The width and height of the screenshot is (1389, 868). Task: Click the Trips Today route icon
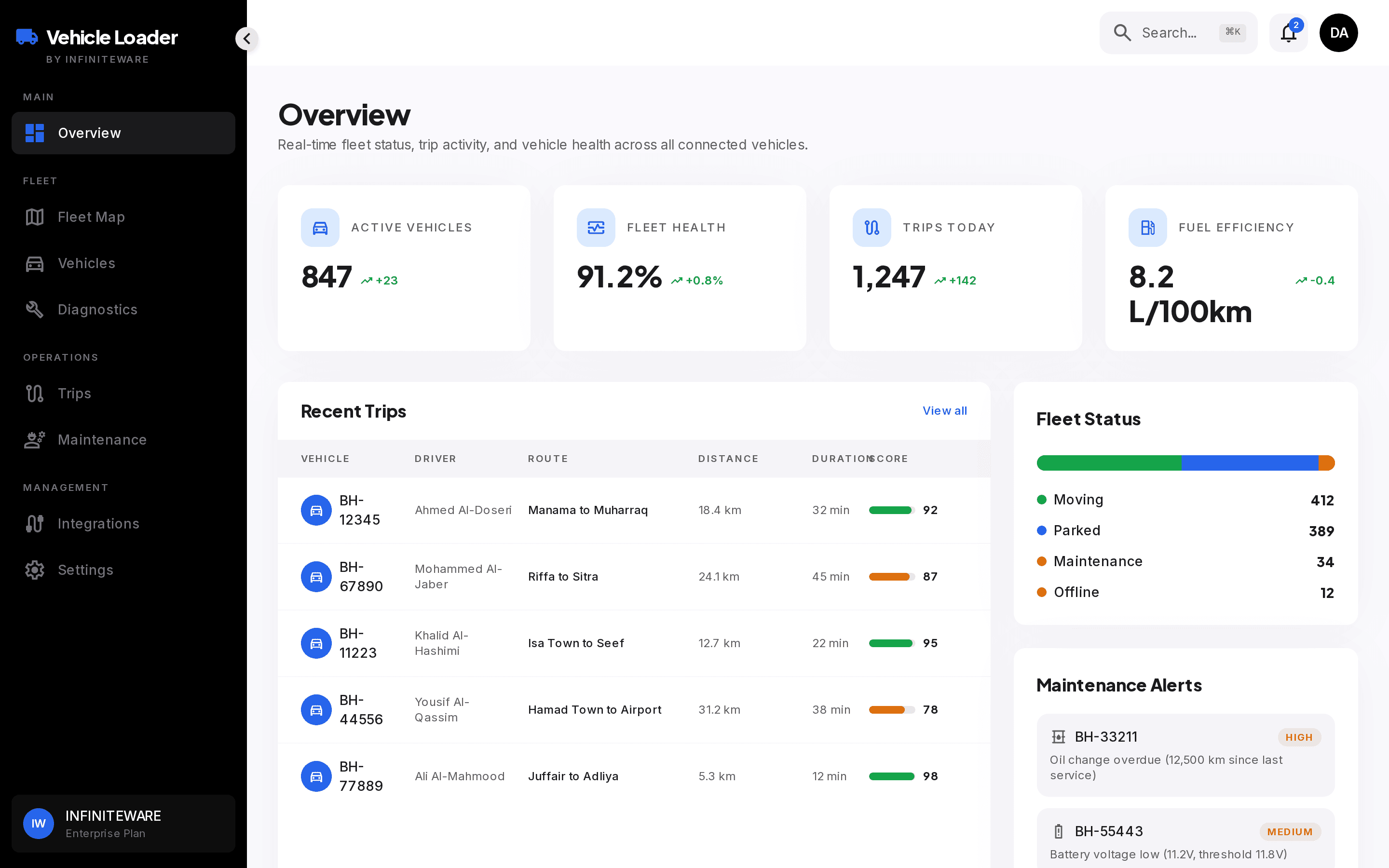point(872,228)
